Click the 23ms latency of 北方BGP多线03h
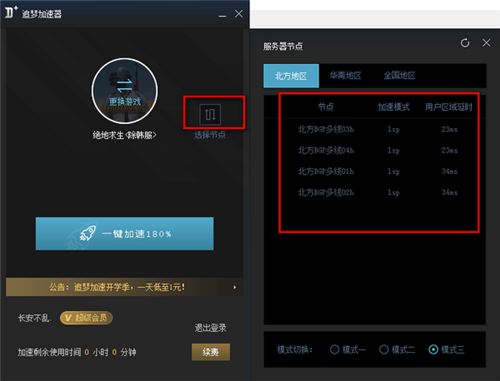This screenshot has width=500, height=381. 449,129
